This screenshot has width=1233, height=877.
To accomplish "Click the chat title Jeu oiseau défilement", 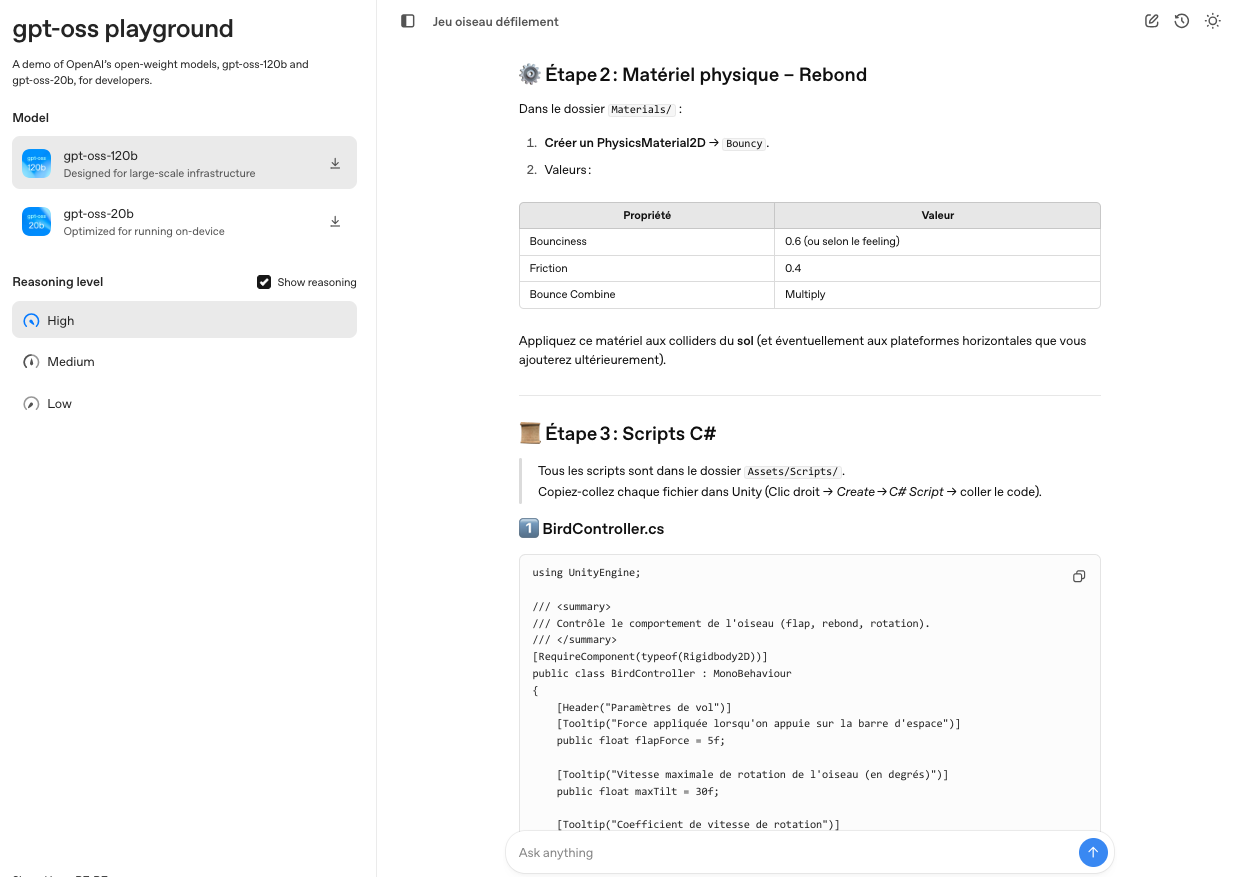I will 496,21.
